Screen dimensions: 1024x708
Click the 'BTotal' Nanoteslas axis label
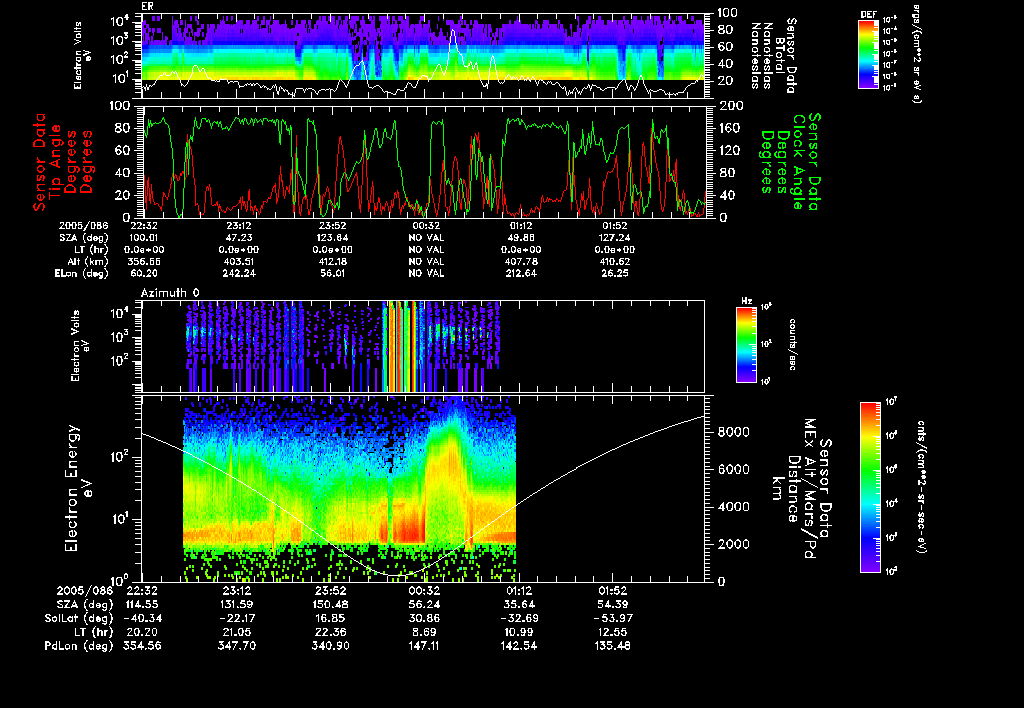point(780,56)
